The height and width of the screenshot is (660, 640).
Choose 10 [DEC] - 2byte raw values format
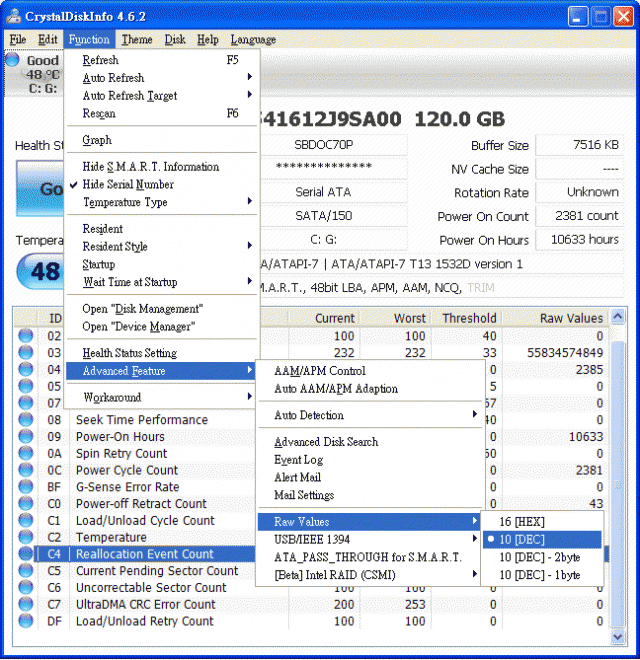point(541,557)
